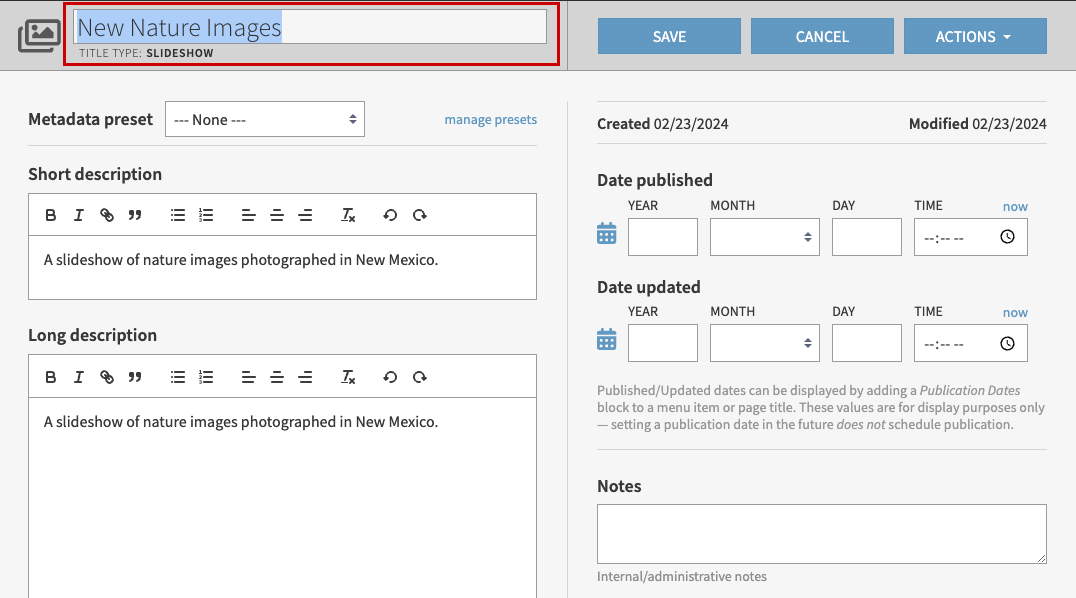Open the Date published calendar picker
The height and width of the screenshot is (598, 1076).
(x=606, y=232)
